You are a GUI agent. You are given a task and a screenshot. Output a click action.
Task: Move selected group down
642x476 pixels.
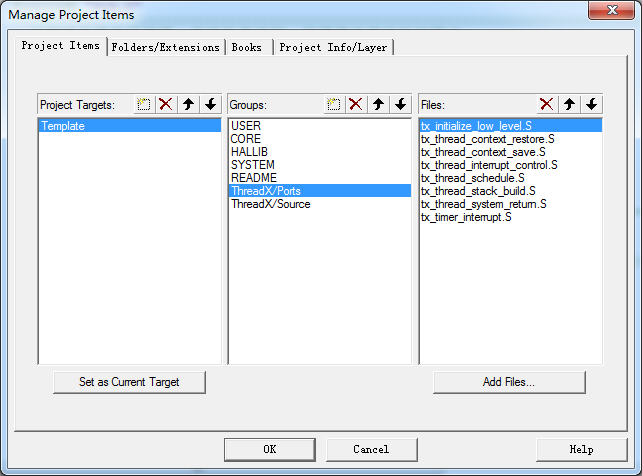[x=400, y=104]
